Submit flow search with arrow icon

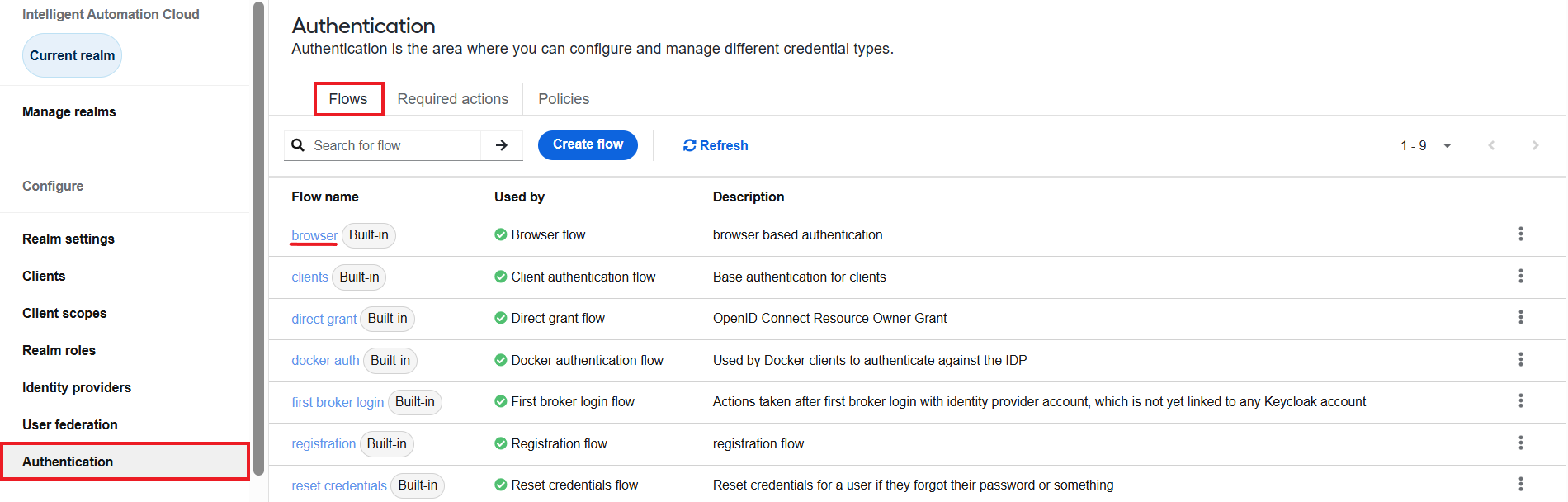(502, 145)
